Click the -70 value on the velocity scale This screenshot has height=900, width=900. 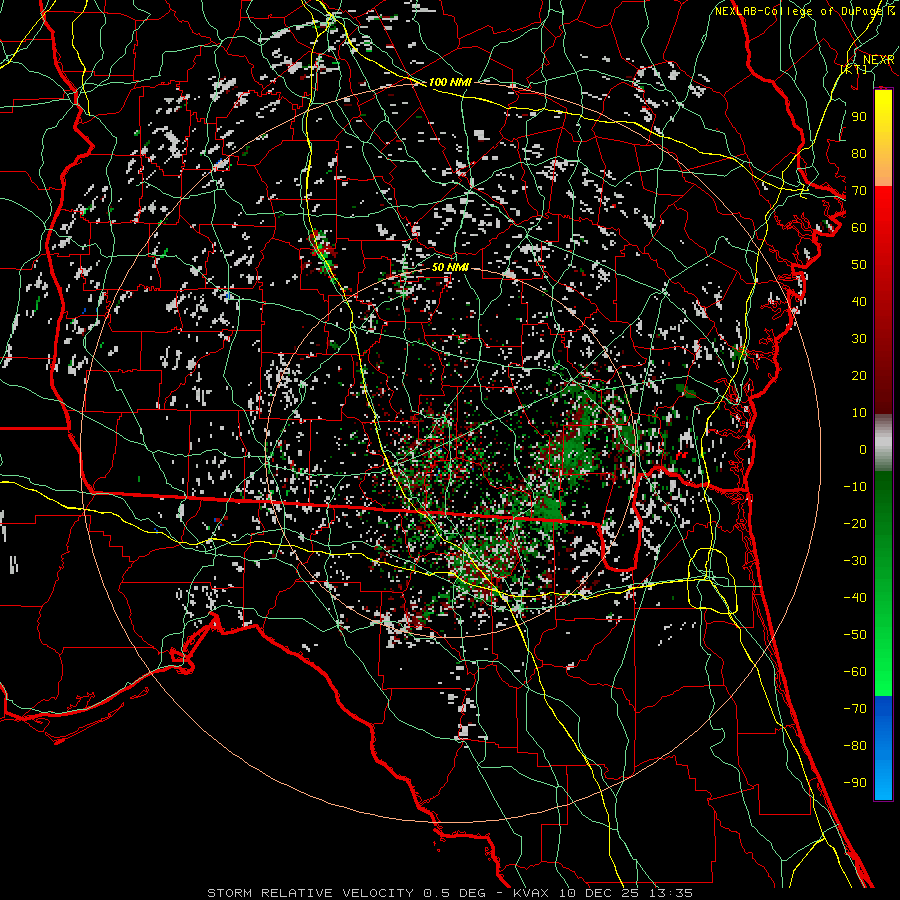click(855, 708)
